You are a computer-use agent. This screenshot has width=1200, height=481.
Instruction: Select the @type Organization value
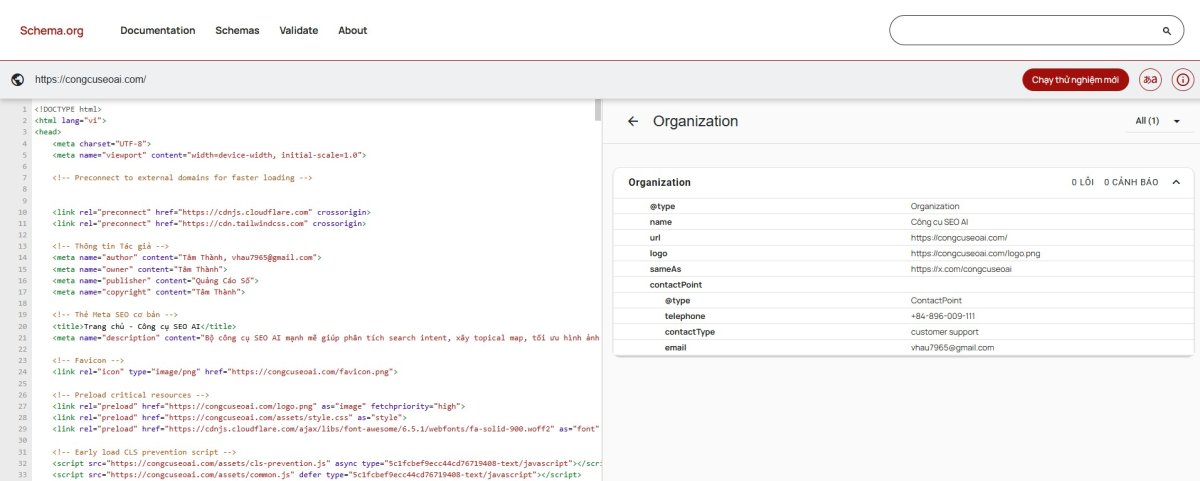[x=935, y=206]
